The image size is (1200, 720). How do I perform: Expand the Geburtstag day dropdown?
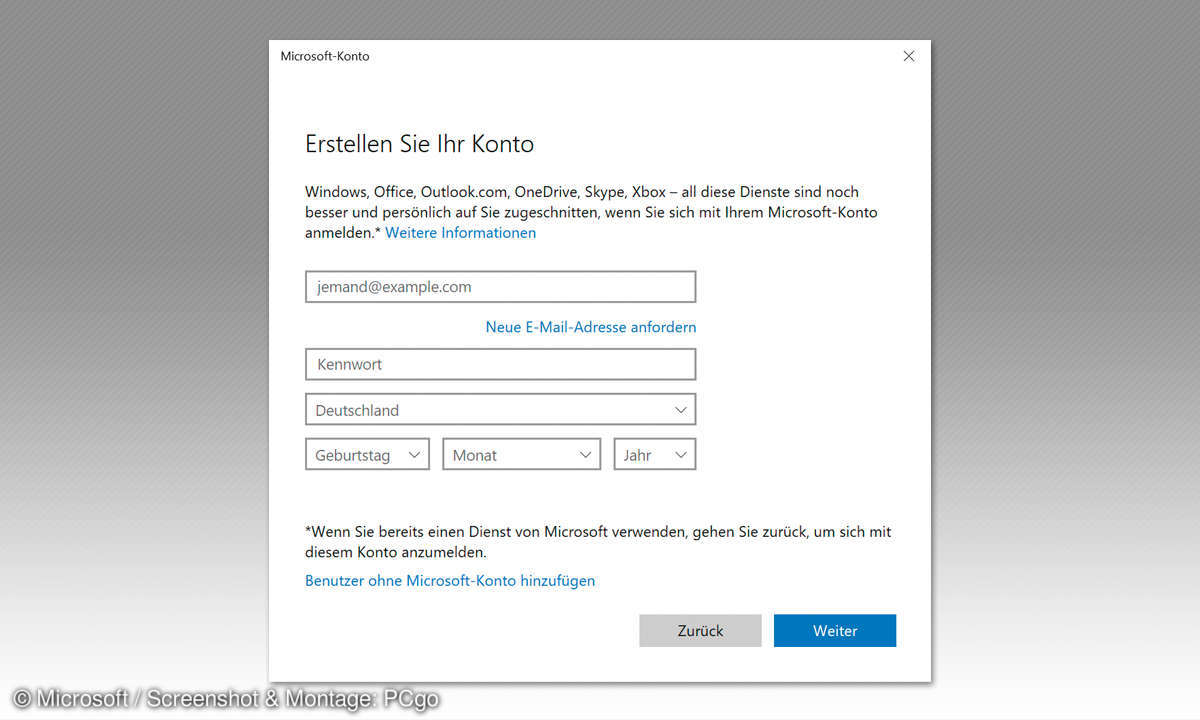pos(367,455)
